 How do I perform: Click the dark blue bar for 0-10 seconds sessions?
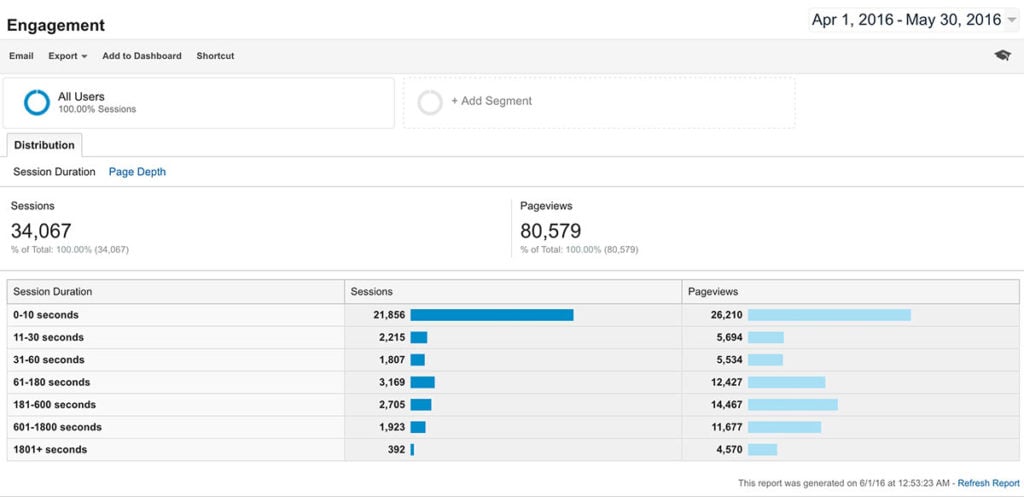pyautogui.click(x=492, y=315)
